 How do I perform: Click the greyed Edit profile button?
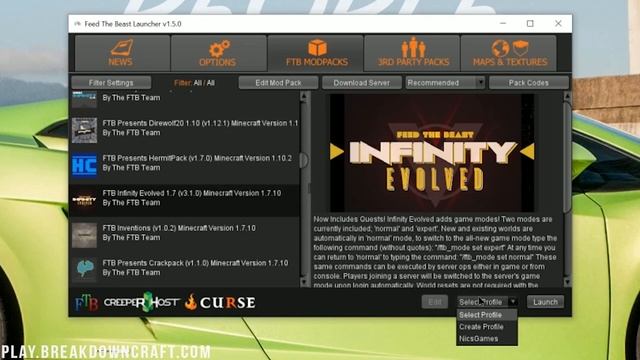[435, 302]
